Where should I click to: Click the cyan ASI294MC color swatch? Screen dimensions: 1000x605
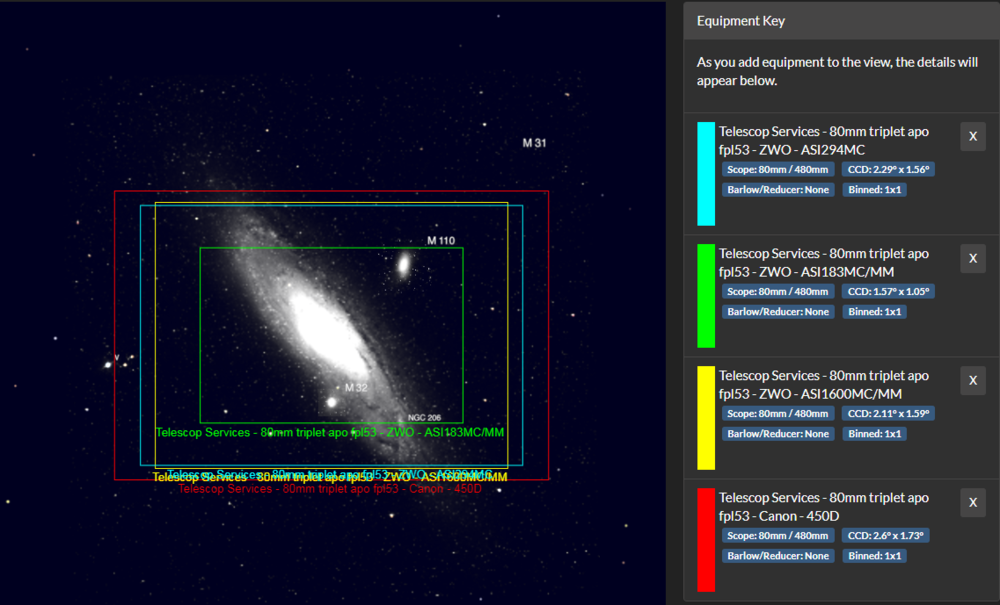pyautogui.click(x=706, y=174)
